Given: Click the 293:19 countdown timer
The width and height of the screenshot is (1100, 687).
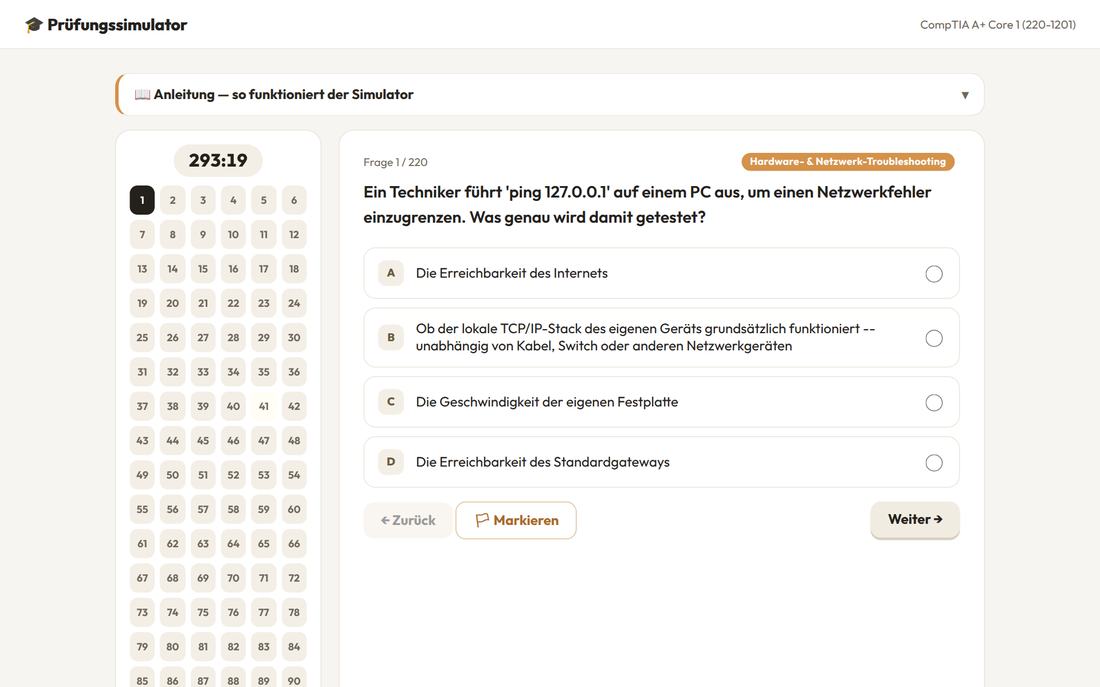Looking at the screenshot, I should (x=218, y=161).
